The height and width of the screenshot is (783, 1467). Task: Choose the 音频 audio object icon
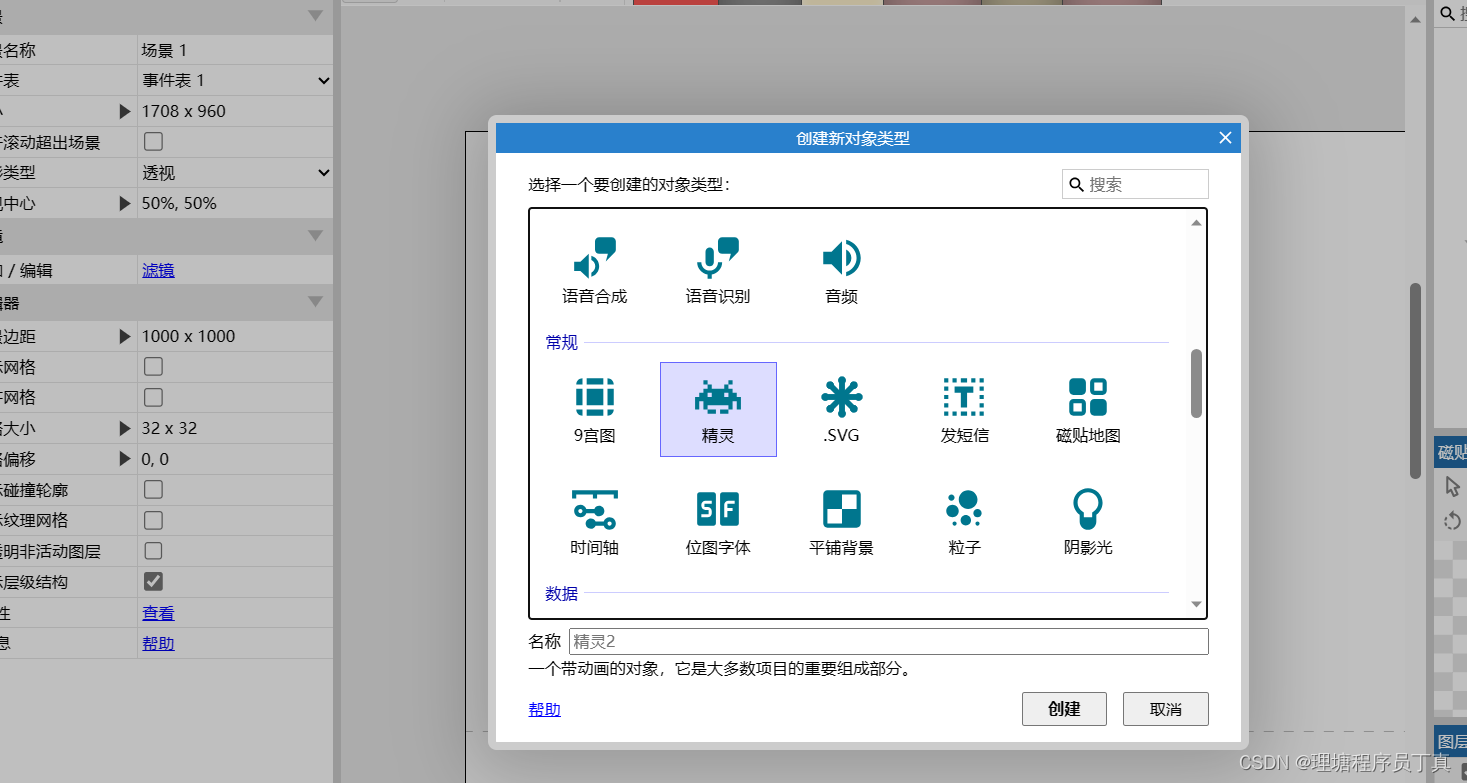[x=840, y=268]
